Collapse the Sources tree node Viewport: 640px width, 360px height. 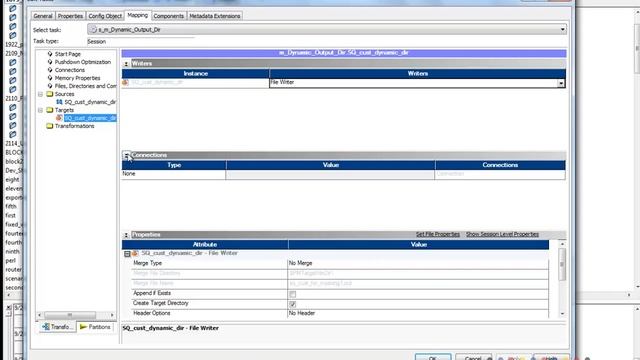[40, 94]
